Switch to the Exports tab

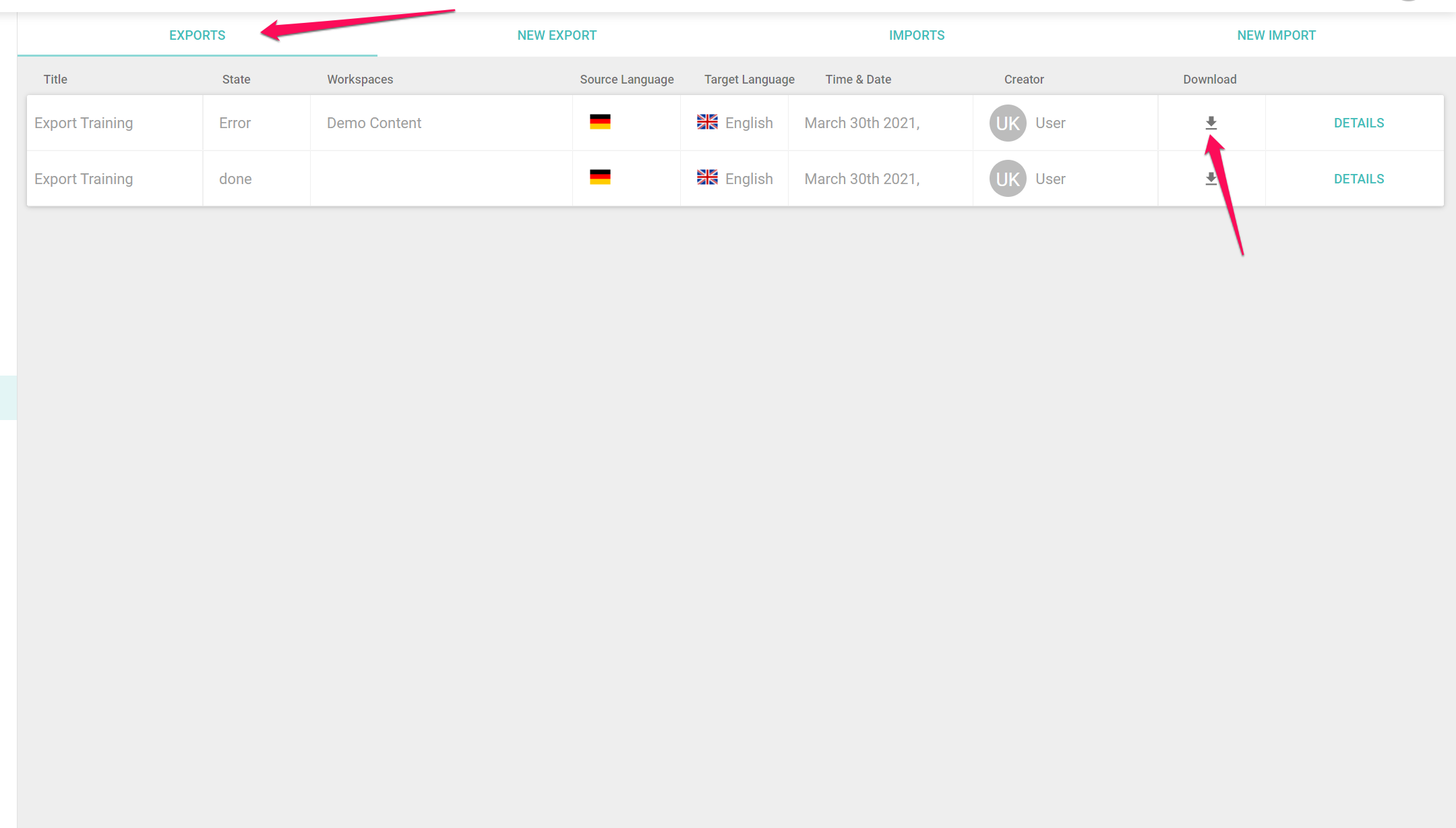pos(197,35)
